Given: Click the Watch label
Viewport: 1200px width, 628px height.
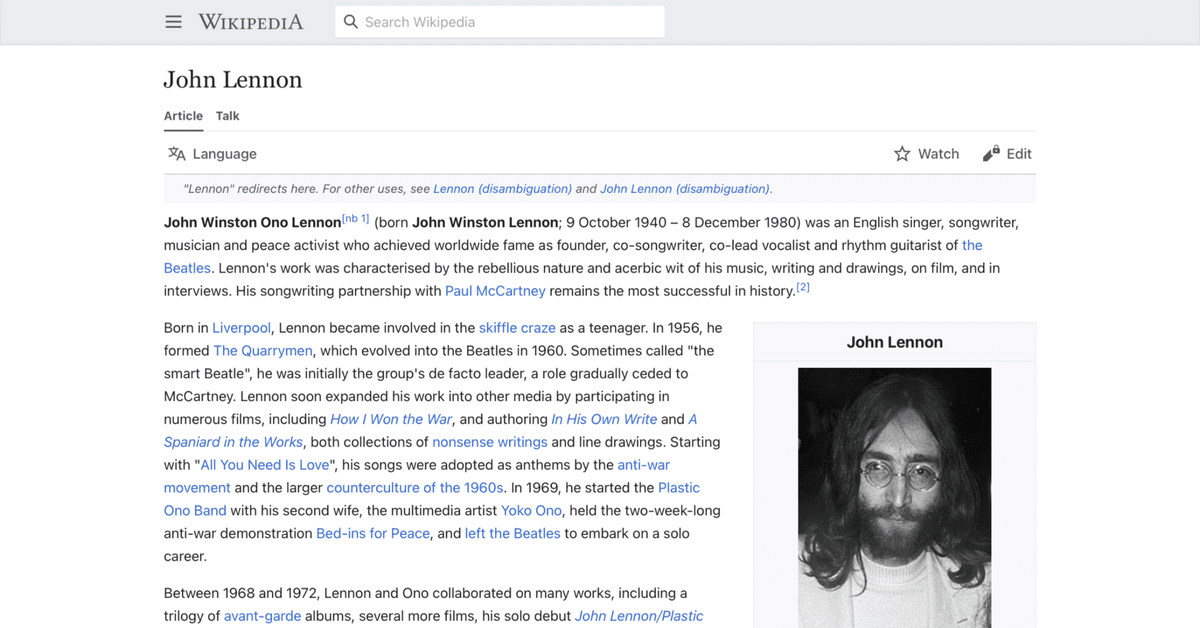Looking at the screenshot, I should pyautogui.click(x=938, y=154).
